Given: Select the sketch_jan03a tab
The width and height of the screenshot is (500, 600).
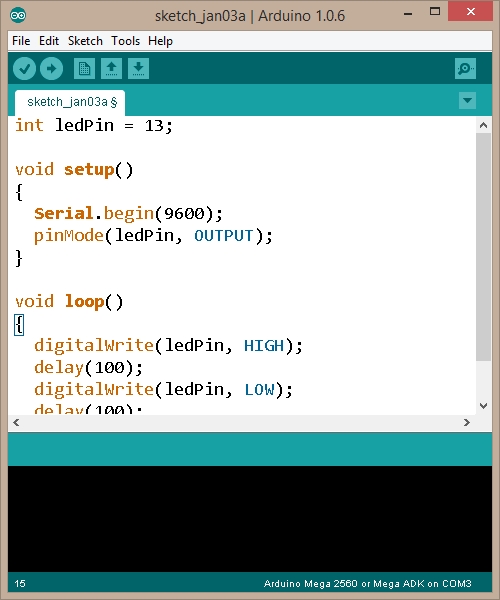Looking at the screenshot, I should point(70,102).
